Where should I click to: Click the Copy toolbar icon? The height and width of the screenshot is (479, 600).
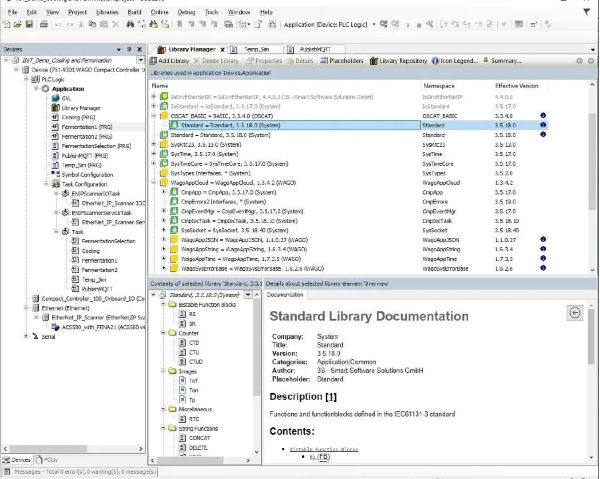tap(92, 24)
